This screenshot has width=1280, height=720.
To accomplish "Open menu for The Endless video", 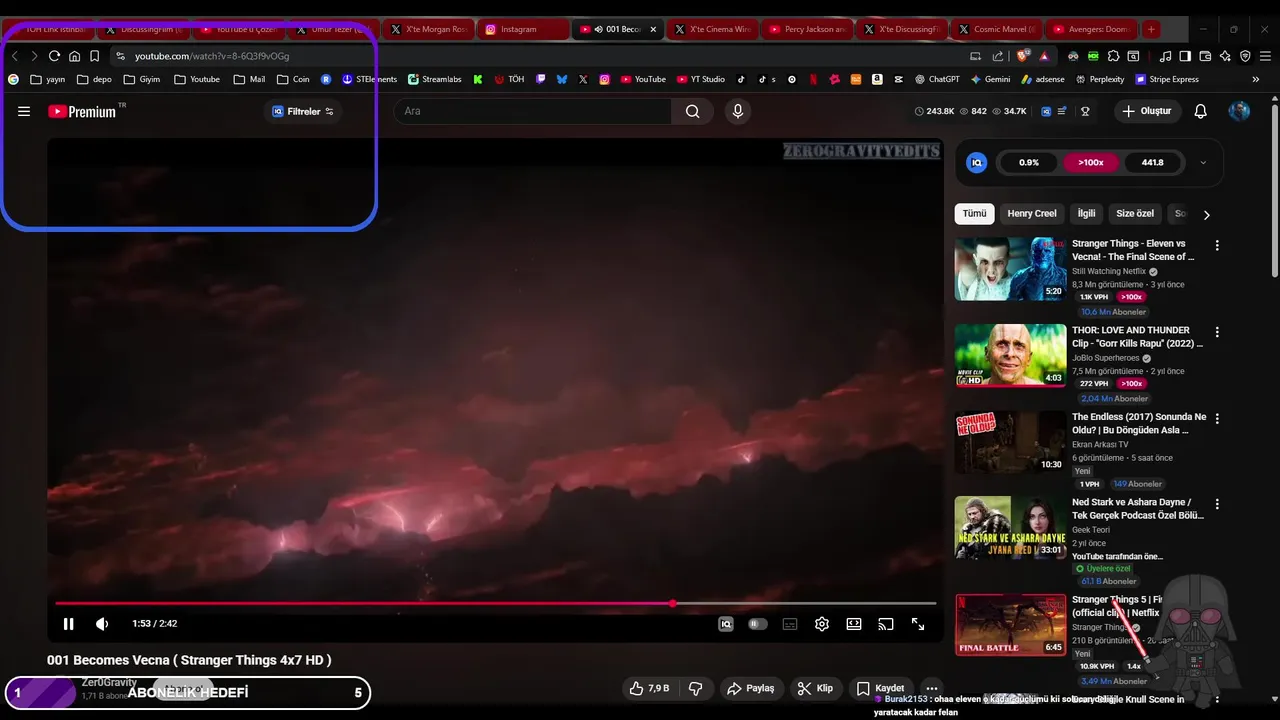I will pyautogui.click(x=1217, y=418).
